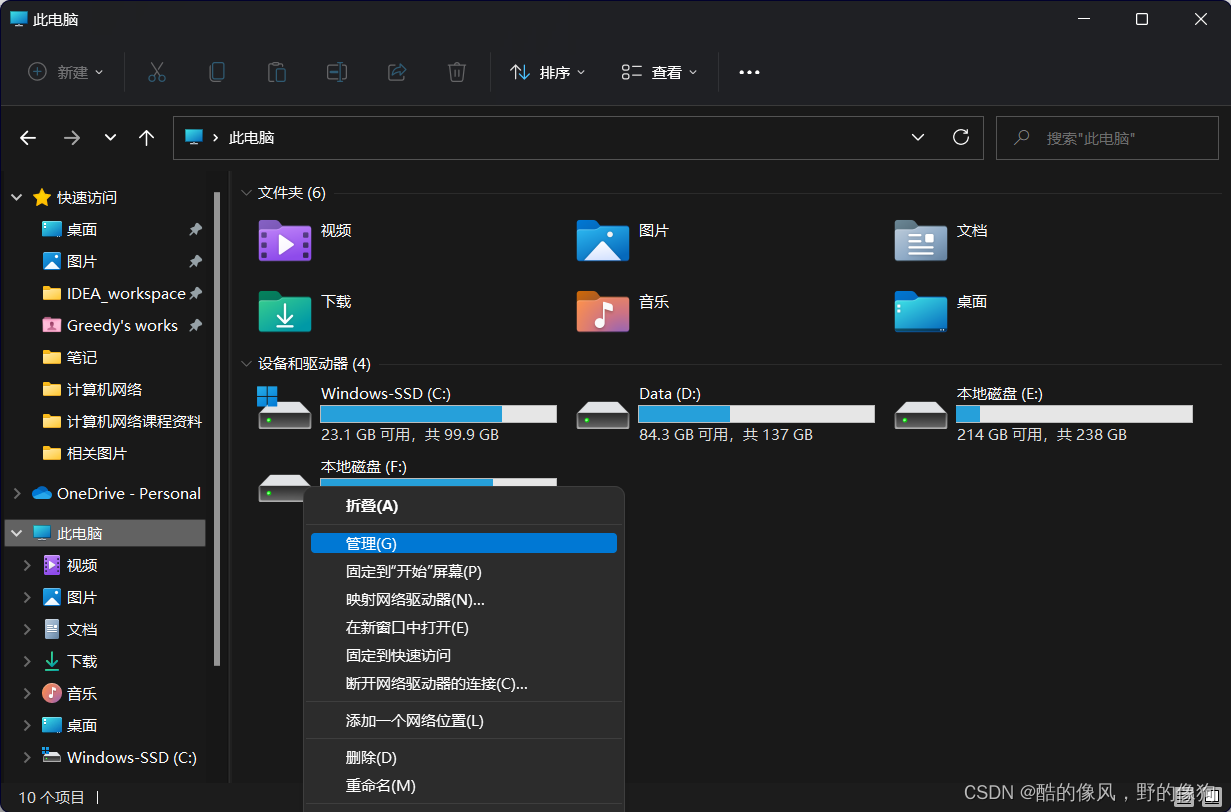Choose 重命名(M) in context menu
The width and height of the screenshot is (1231, 812).
click(464, 785)
